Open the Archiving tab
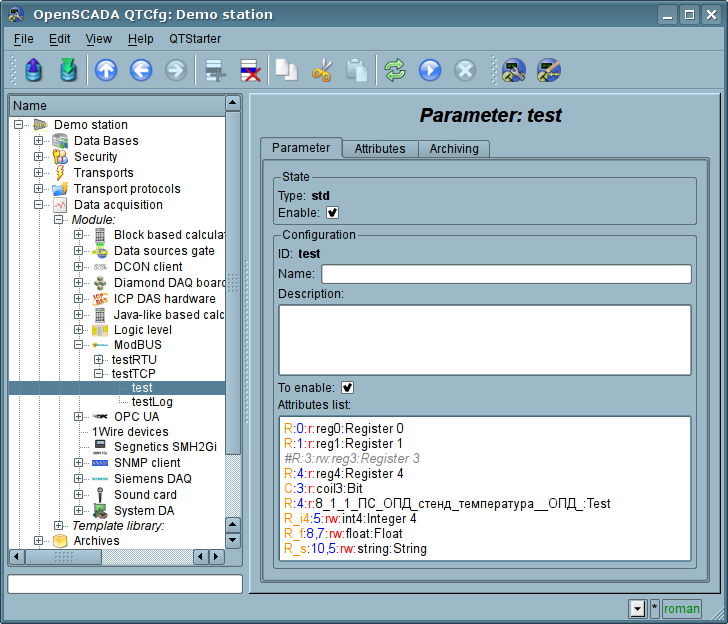The height and width of the screenshot is (624, 728). coord(453,149)
